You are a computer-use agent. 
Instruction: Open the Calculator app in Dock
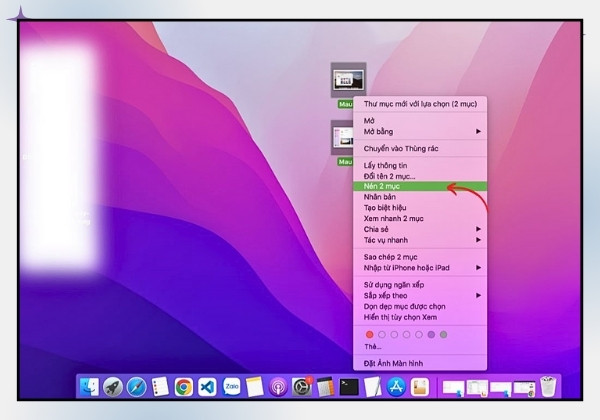click(x=326, y=387)
